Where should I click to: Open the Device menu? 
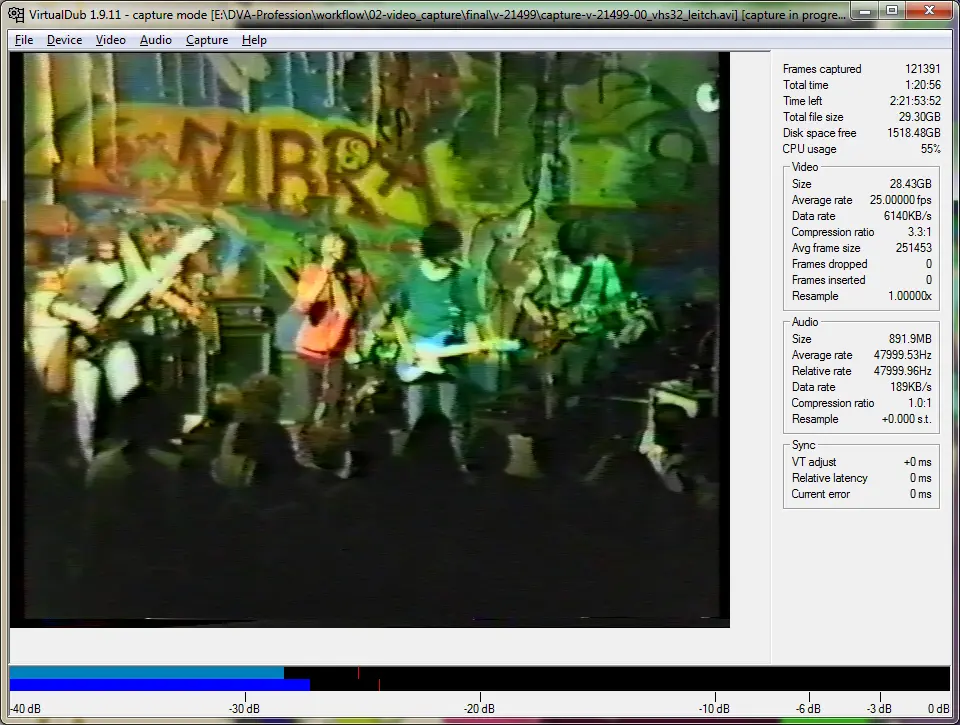64,40
